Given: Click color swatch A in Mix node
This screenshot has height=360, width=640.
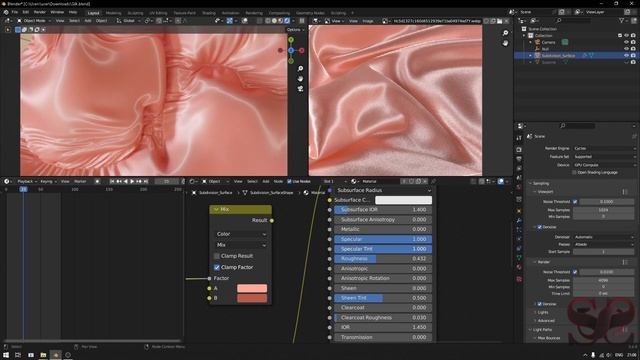Looking at the screenshot, I should tap(252, 288).
